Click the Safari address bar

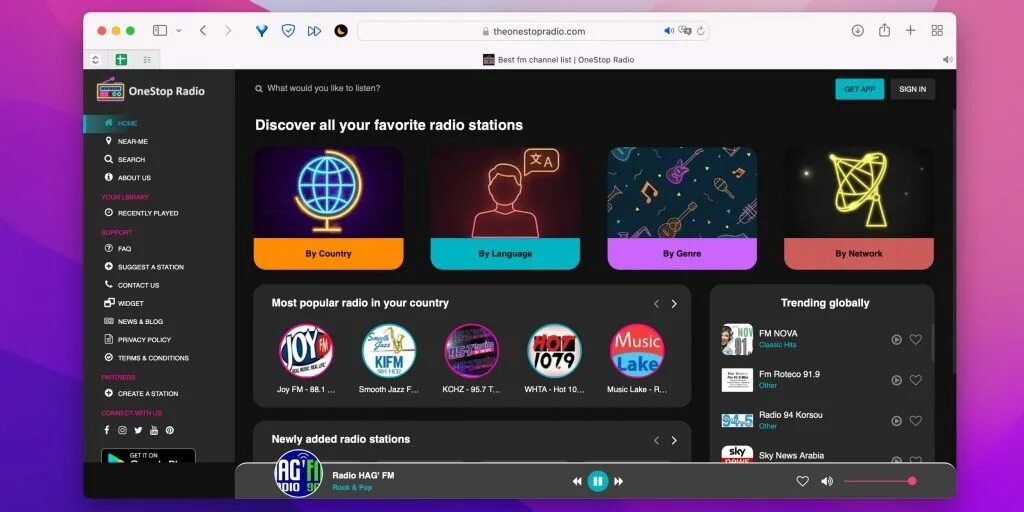534,31
